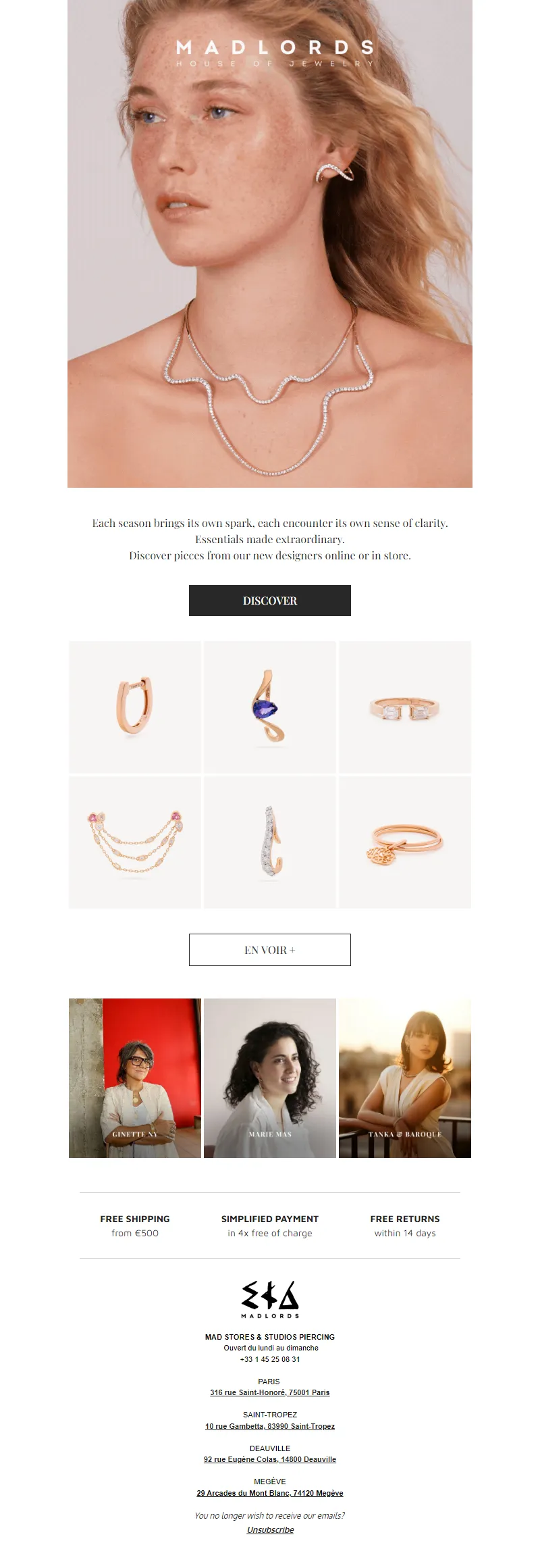Open the 316 rue Saint-Honoré Paris address
This screenshot has height=1568, width=540.
pos(270,1392)
